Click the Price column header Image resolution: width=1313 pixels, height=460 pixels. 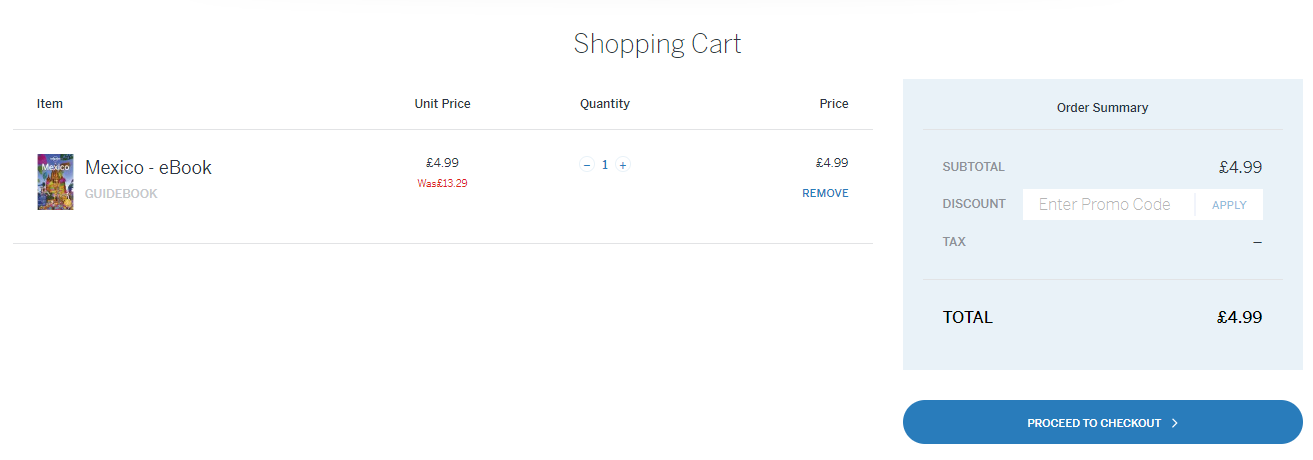[x=833, y=104]
